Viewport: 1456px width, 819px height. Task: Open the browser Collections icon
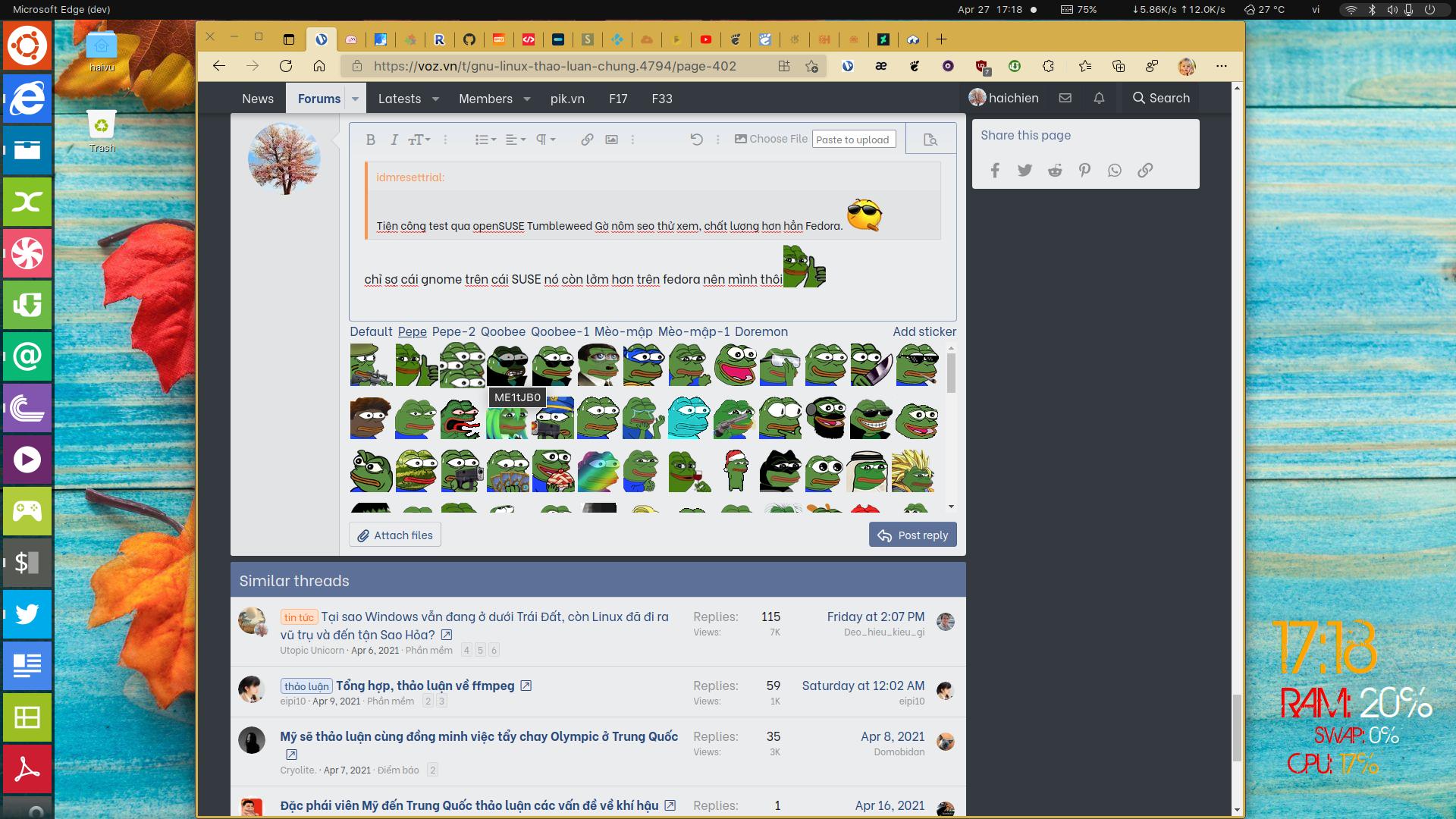[x=1118, y=66]
